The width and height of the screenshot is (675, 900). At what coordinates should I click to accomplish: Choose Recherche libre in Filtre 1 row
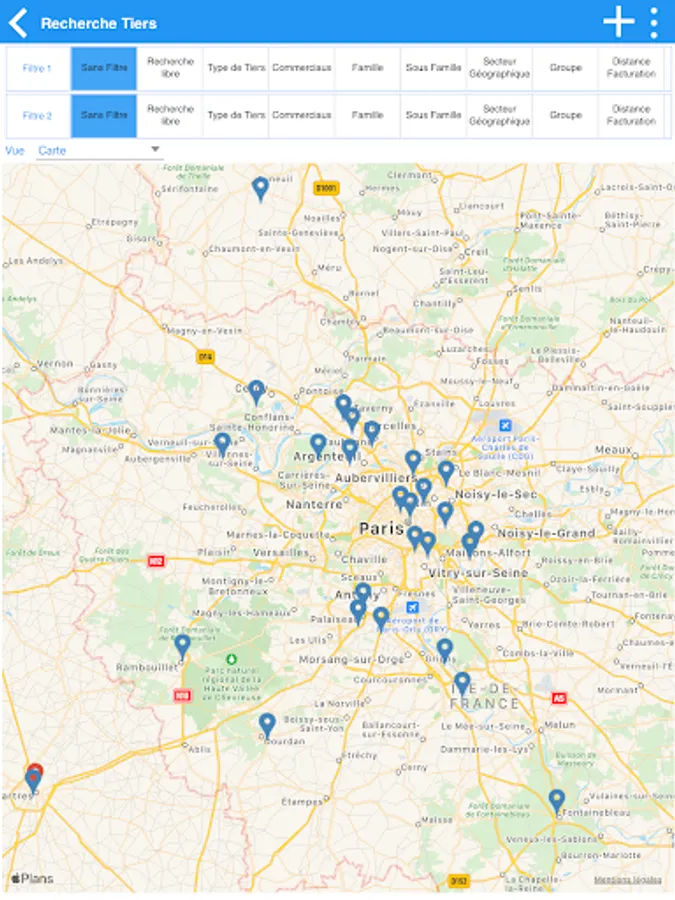170,68
